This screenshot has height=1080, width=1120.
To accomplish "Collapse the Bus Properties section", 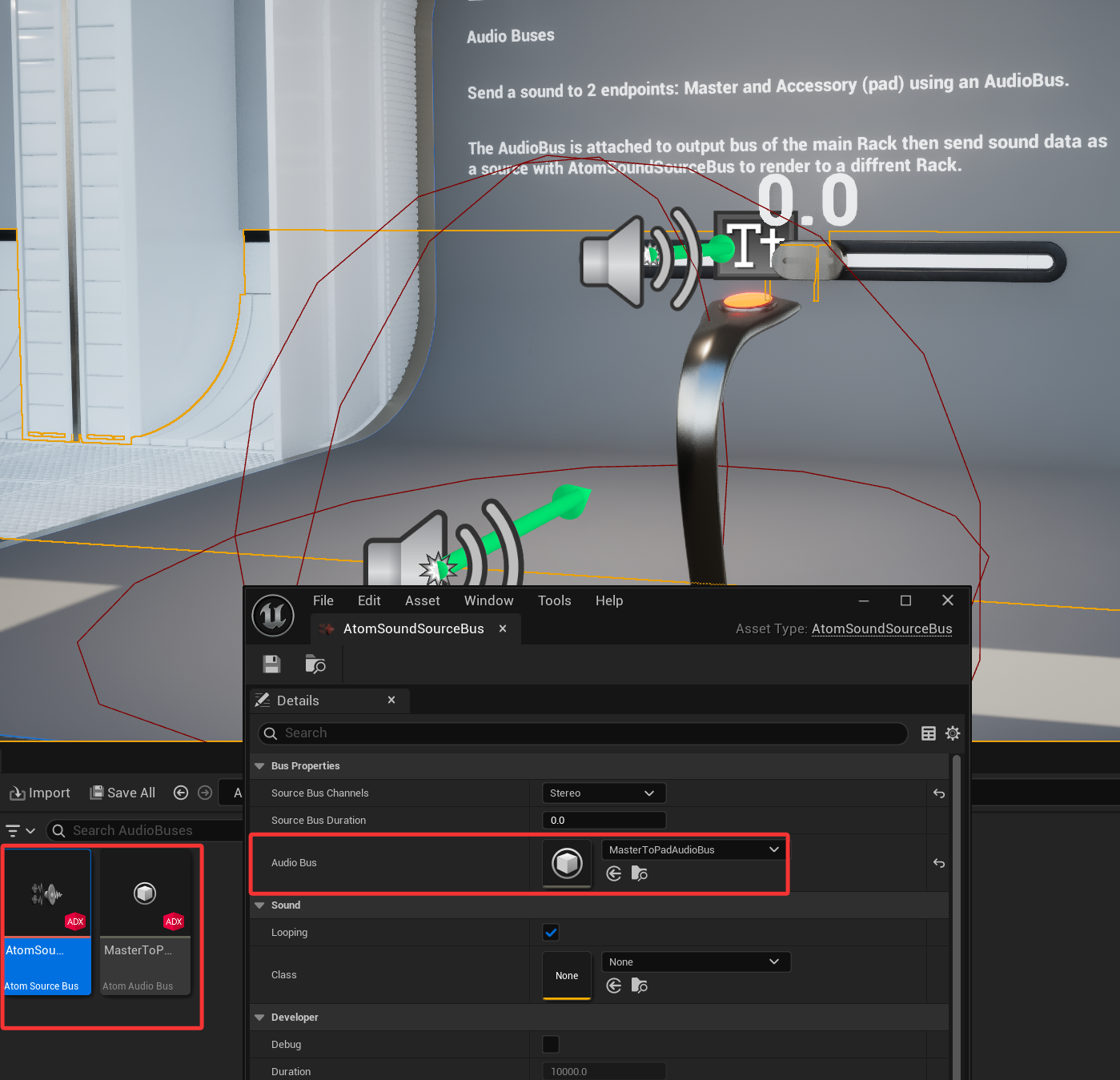I will point(259,765).
